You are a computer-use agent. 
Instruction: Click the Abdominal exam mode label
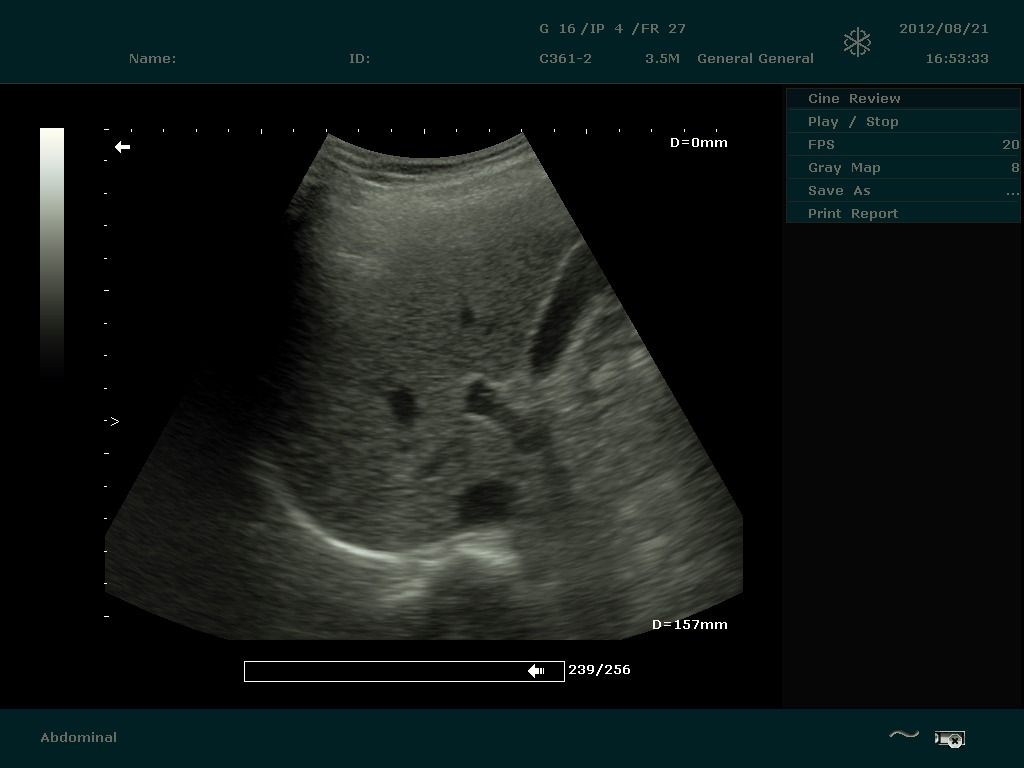click(x=78, y=737)
